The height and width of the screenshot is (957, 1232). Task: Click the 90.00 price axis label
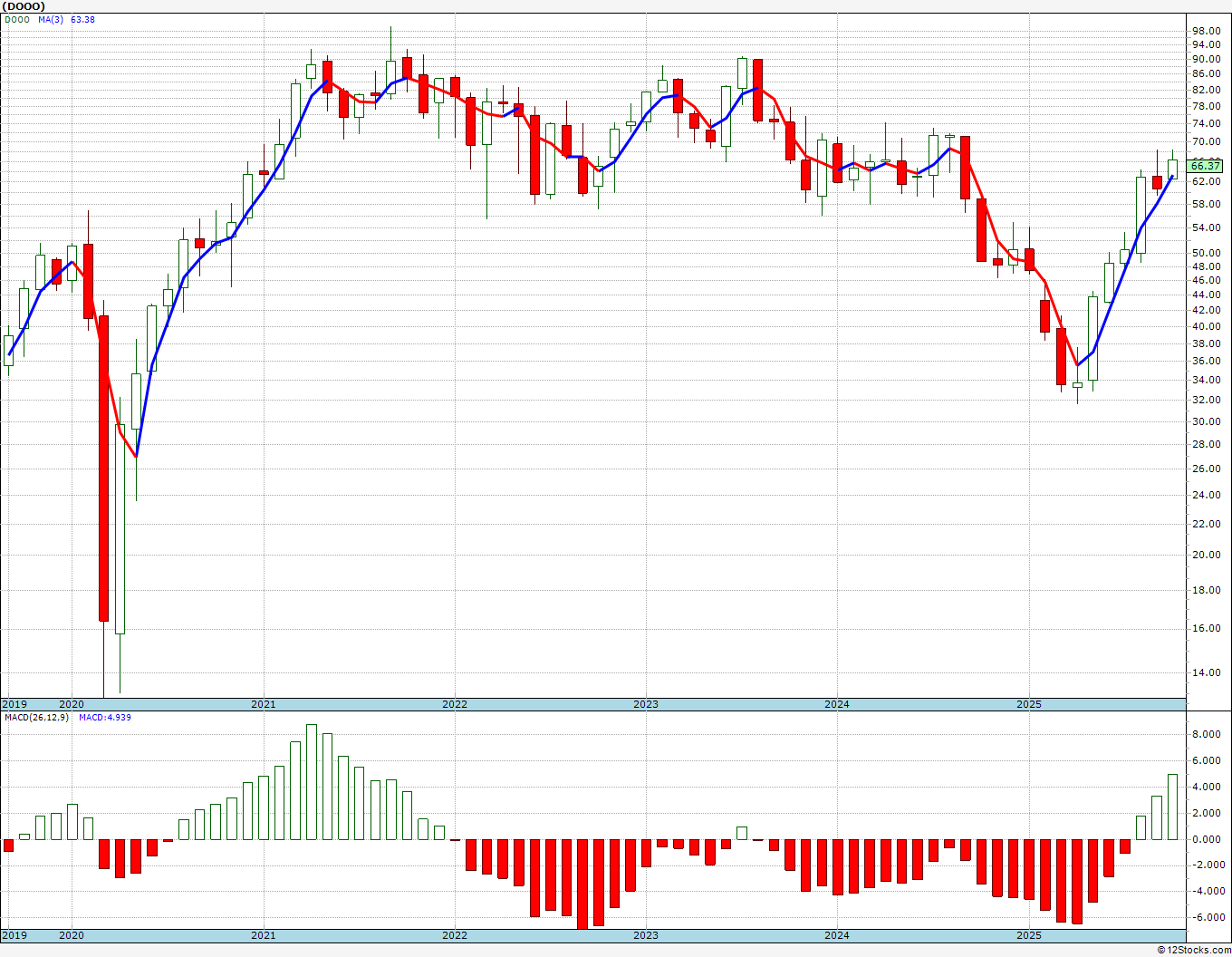coord(1206,60)
